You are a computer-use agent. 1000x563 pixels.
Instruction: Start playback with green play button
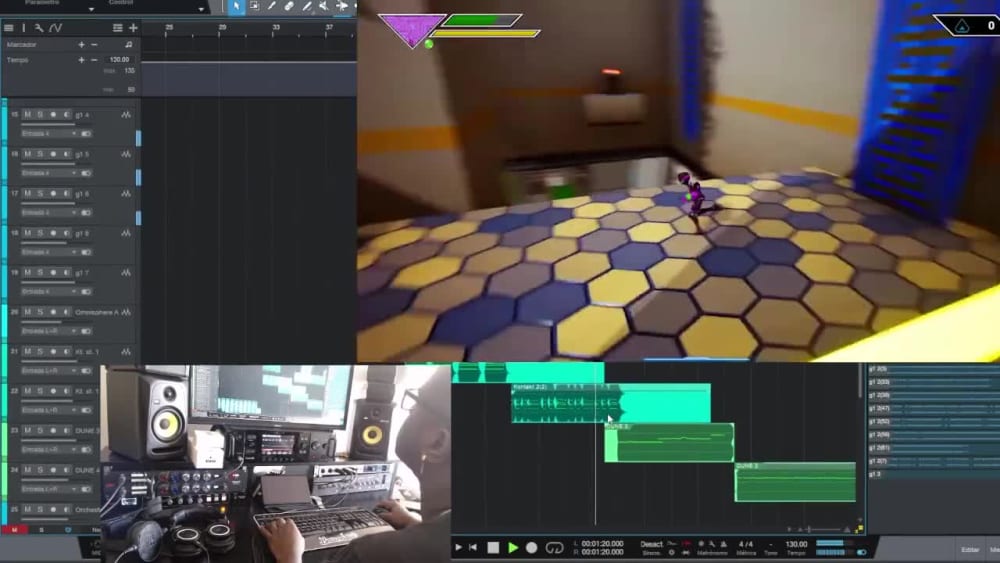click(513, 548)
